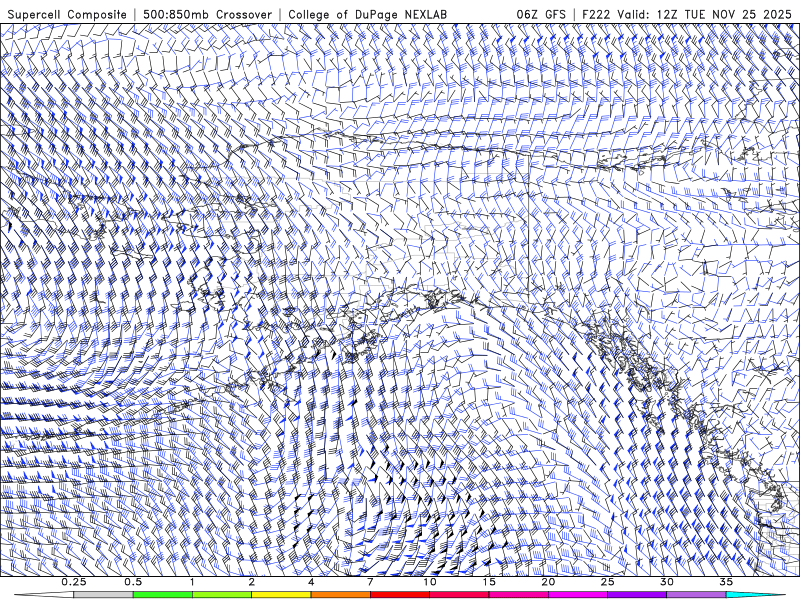The height and width of the screenshot is (600, 800).
Task: Click the '2' legend value
Action: (252, 582)
